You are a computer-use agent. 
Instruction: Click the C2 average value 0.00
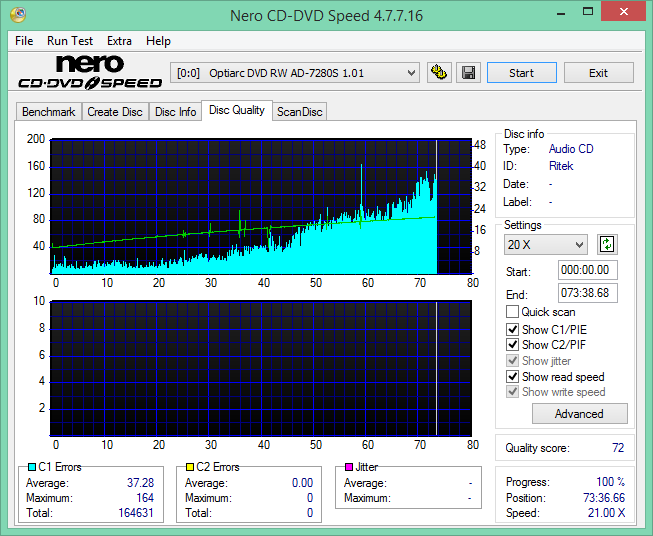click(x=302, y=483)
